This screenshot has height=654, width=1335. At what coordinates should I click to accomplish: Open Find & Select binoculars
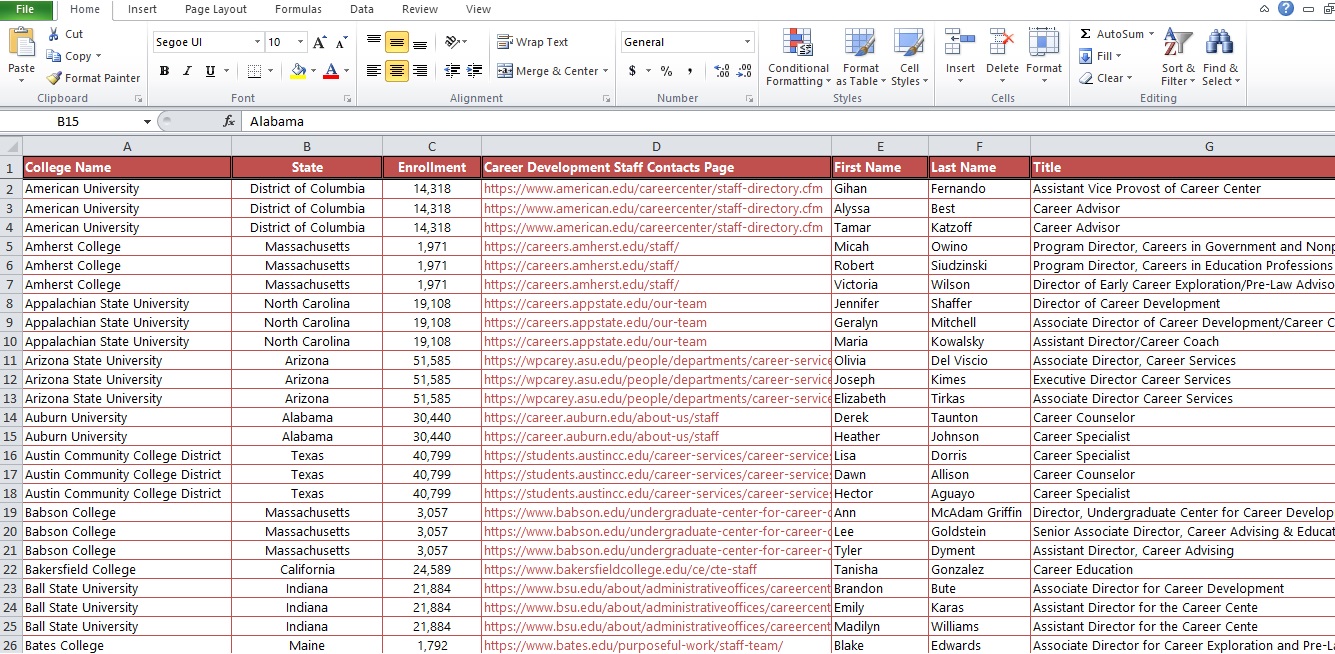tap(1220, 58)
